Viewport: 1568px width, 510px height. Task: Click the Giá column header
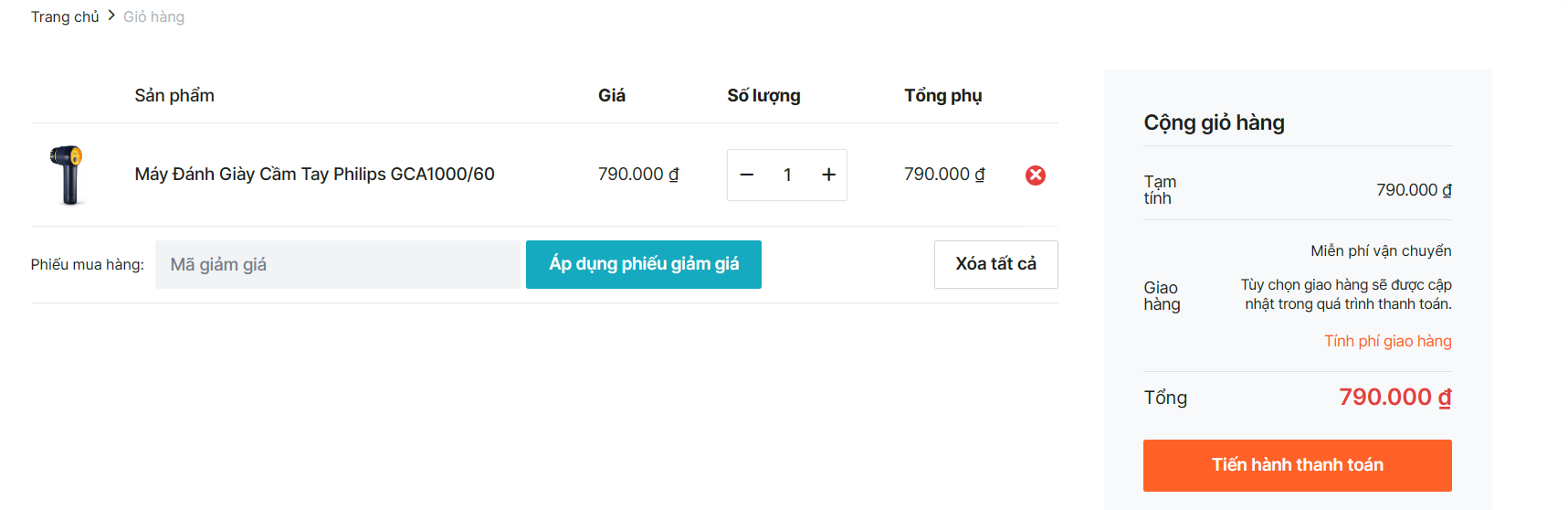coord(612,95)
